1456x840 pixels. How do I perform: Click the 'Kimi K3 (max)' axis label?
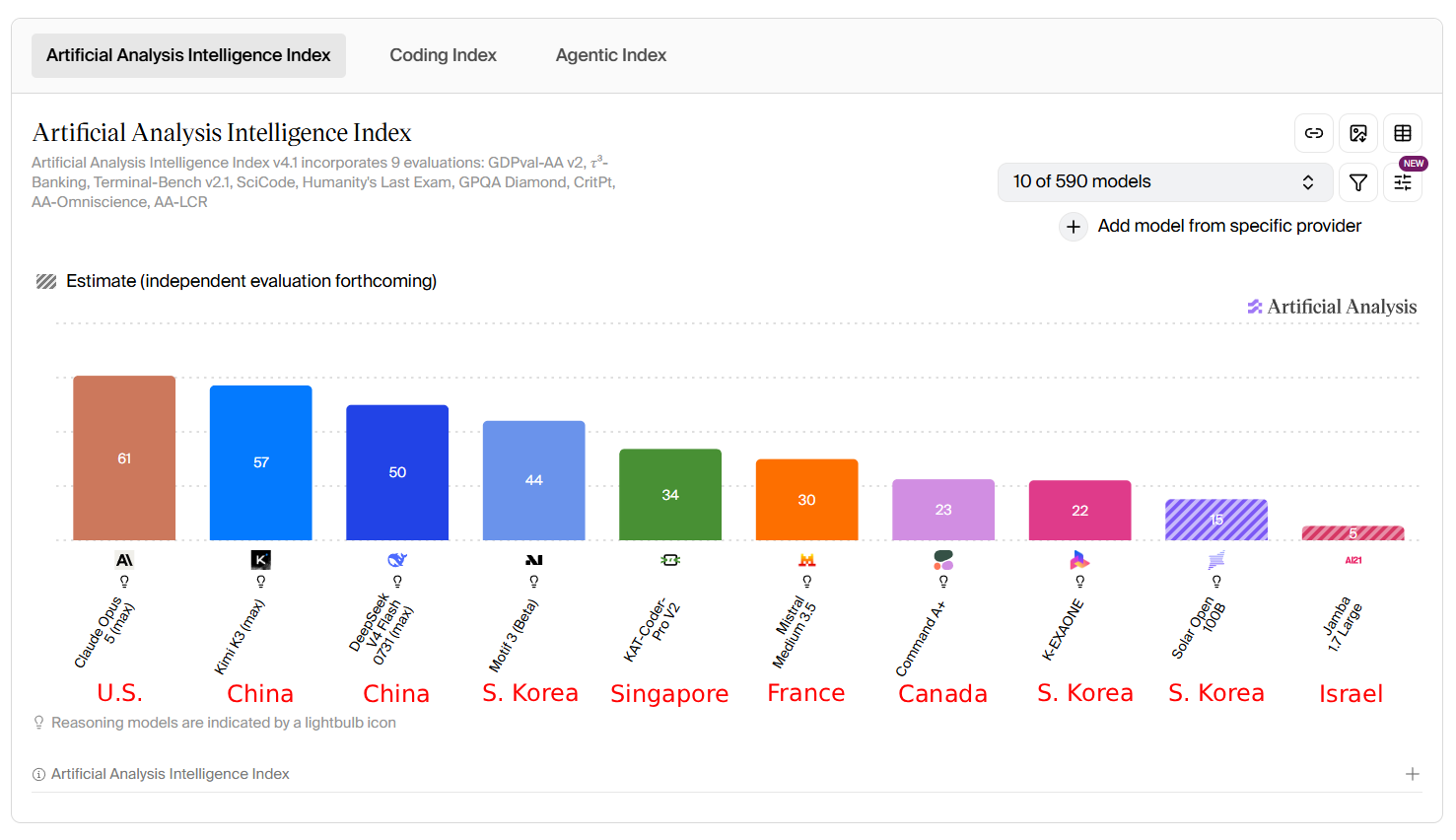tap(240, 637)
